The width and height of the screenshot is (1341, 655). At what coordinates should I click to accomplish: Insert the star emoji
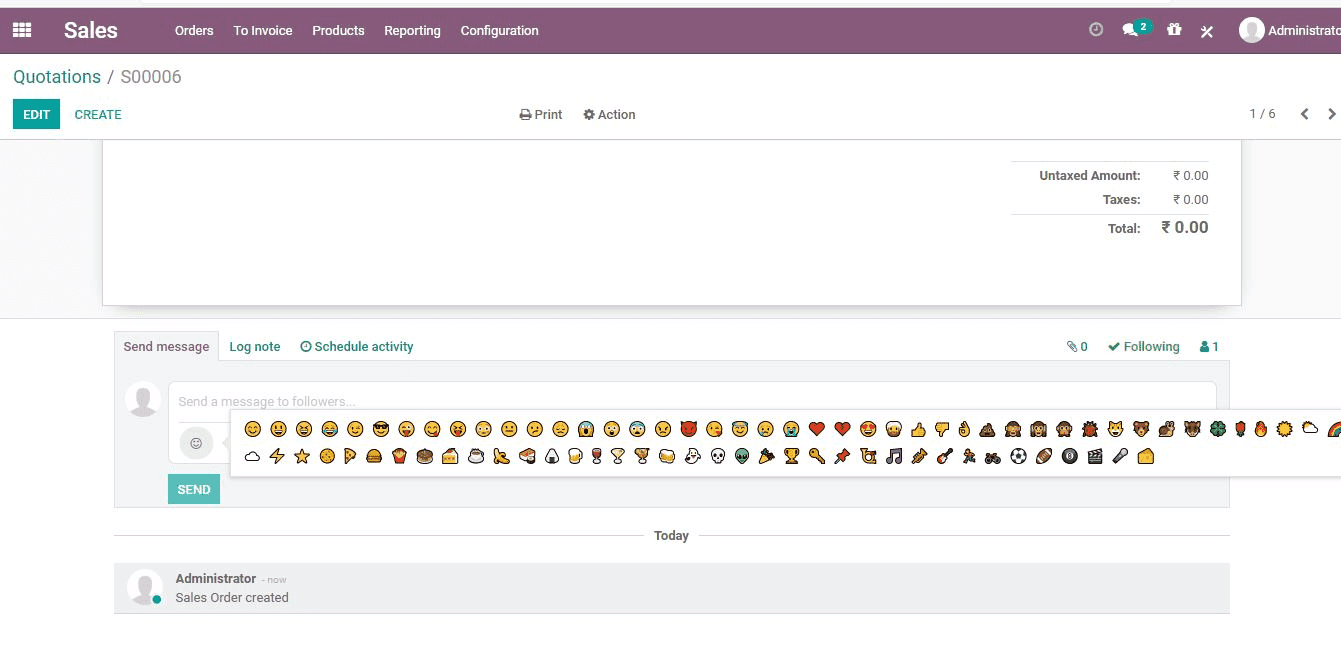point(302,456)
